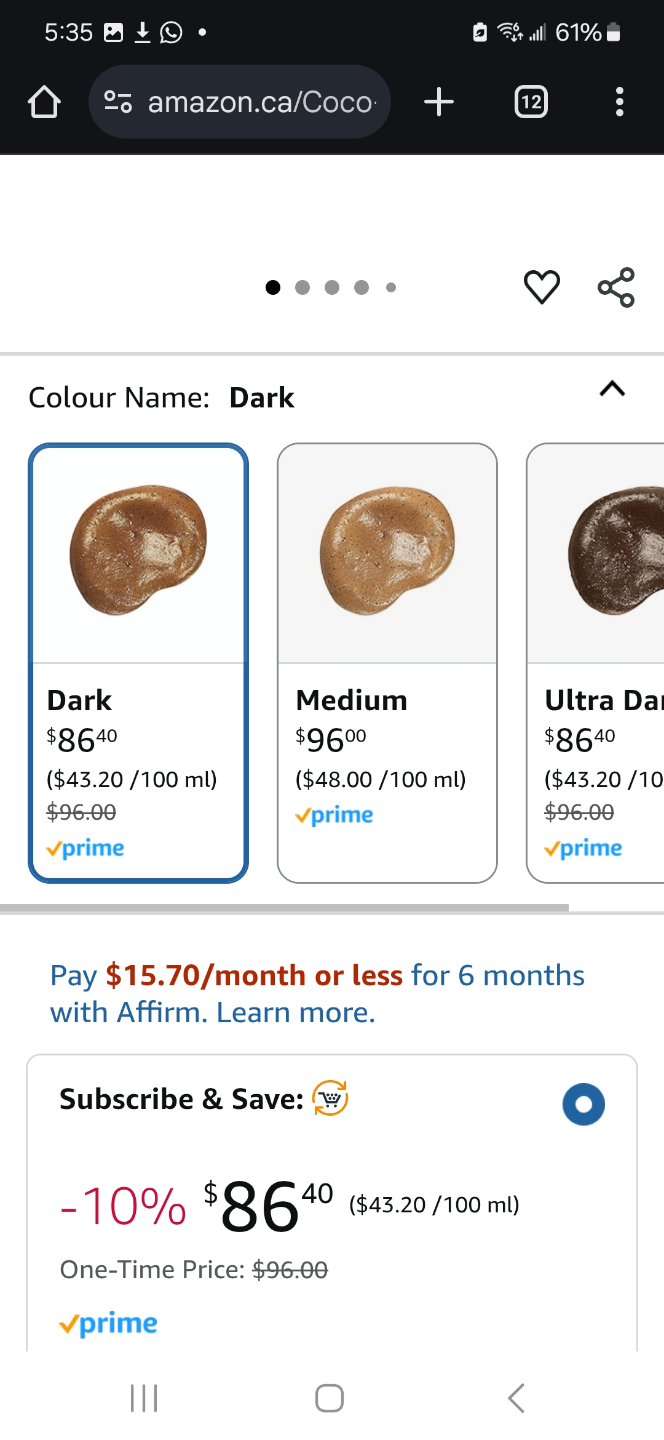Tap the site info icon in address bar

click(119, 102)
